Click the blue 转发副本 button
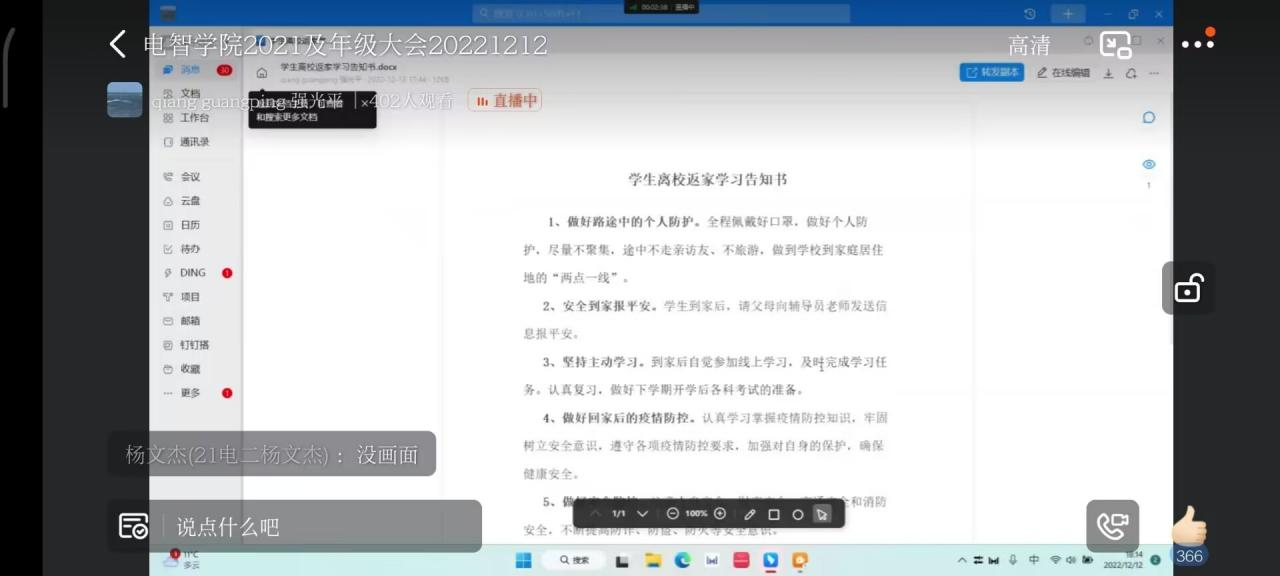Screen dimensions: 1280x576 [990, 73]
